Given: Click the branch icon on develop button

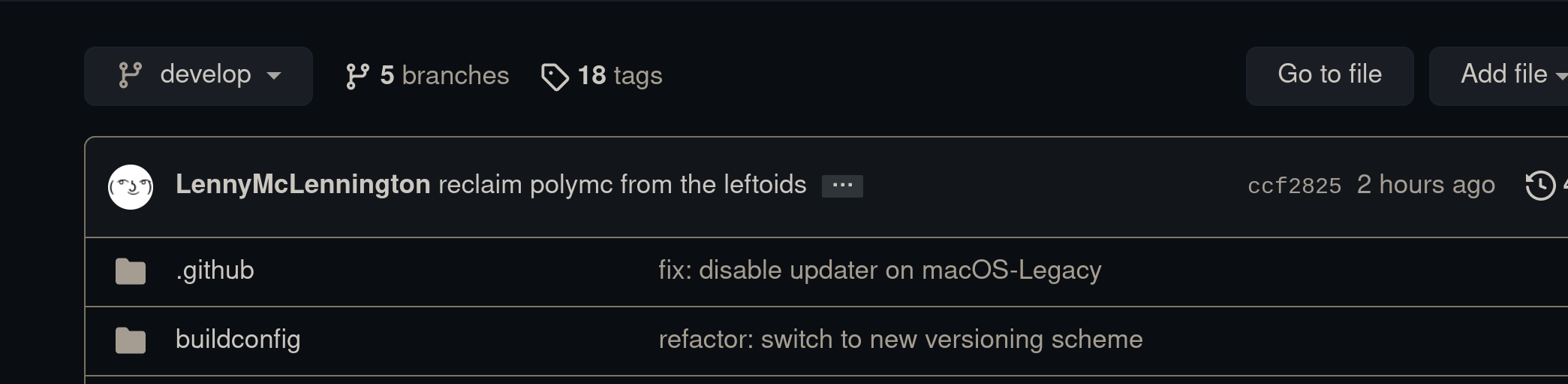Looking at the screenshot, I should click(130, 75).
